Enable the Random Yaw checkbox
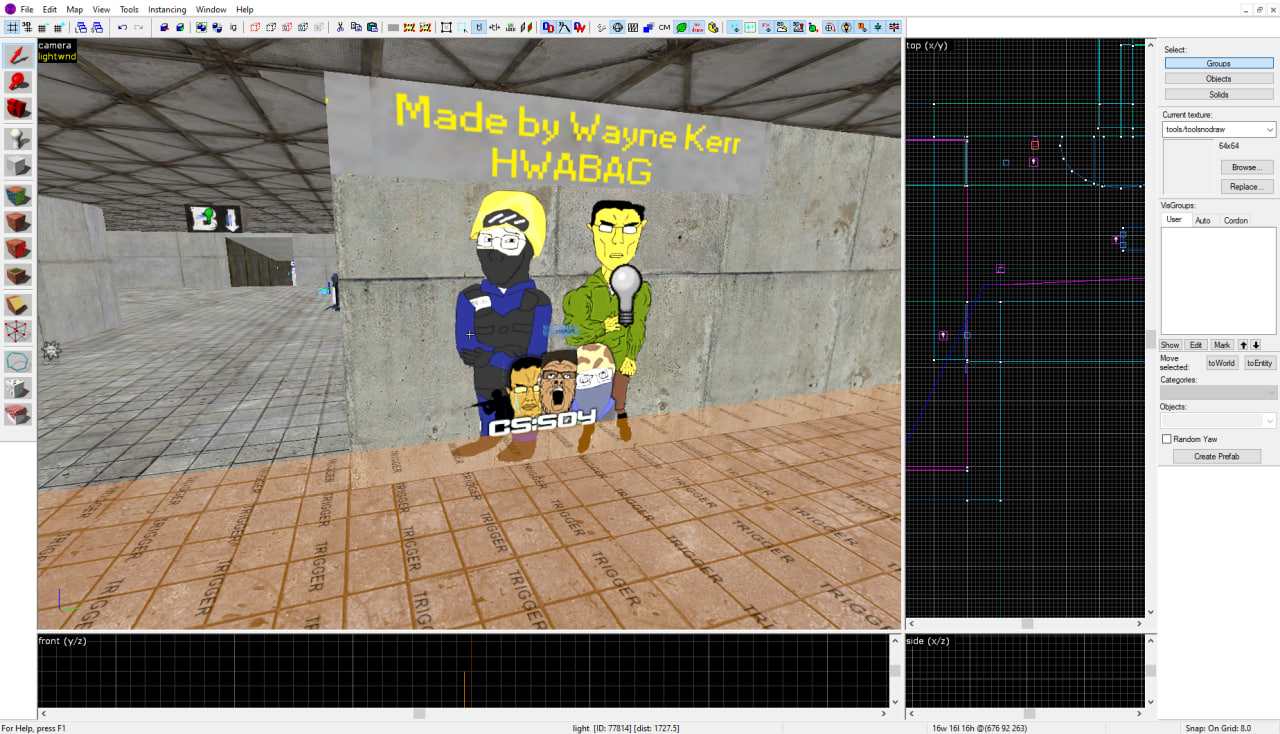1280x734 pixels. pyautogui.click(x=1166, y=439)
